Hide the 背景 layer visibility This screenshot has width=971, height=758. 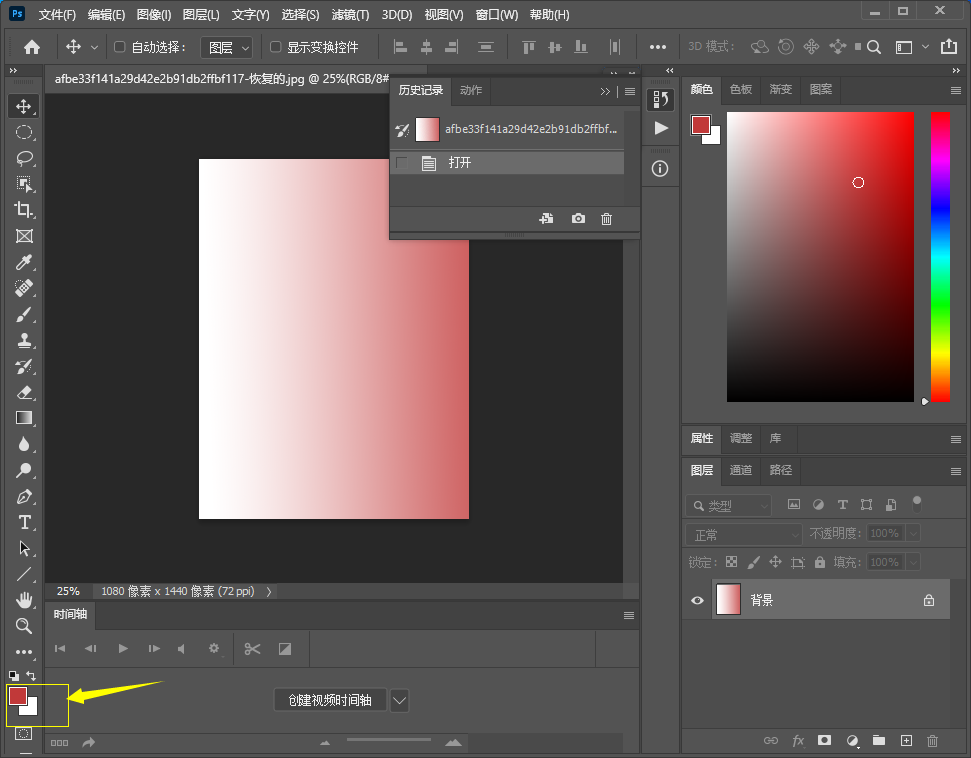pos(698,601)
